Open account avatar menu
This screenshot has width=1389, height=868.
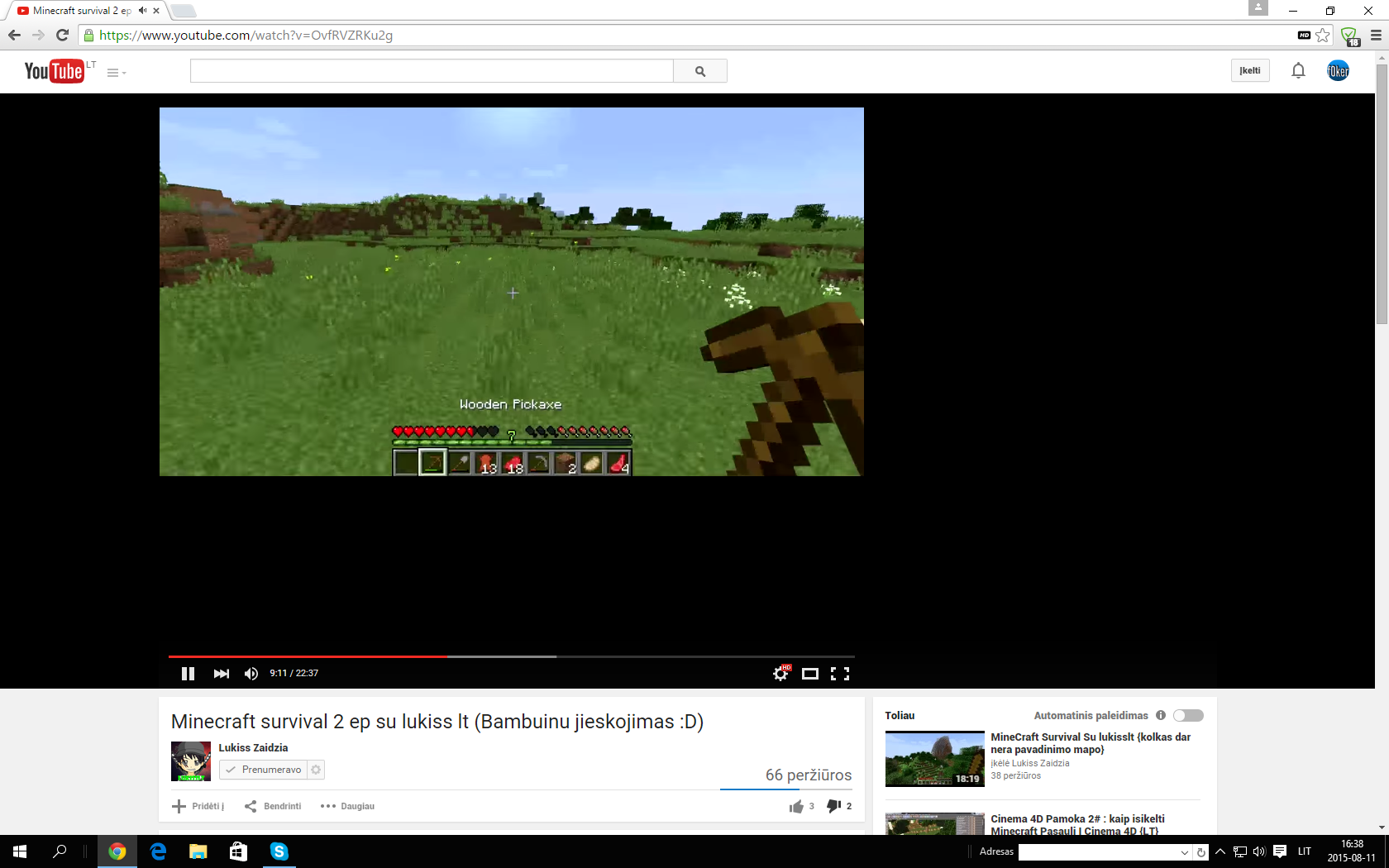[x=1338, y=71]
